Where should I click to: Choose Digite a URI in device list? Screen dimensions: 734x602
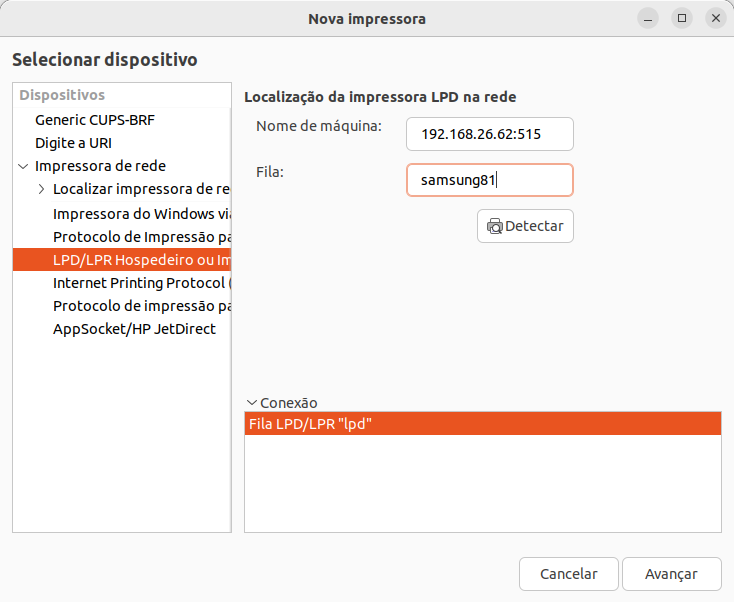click(73, 143)
